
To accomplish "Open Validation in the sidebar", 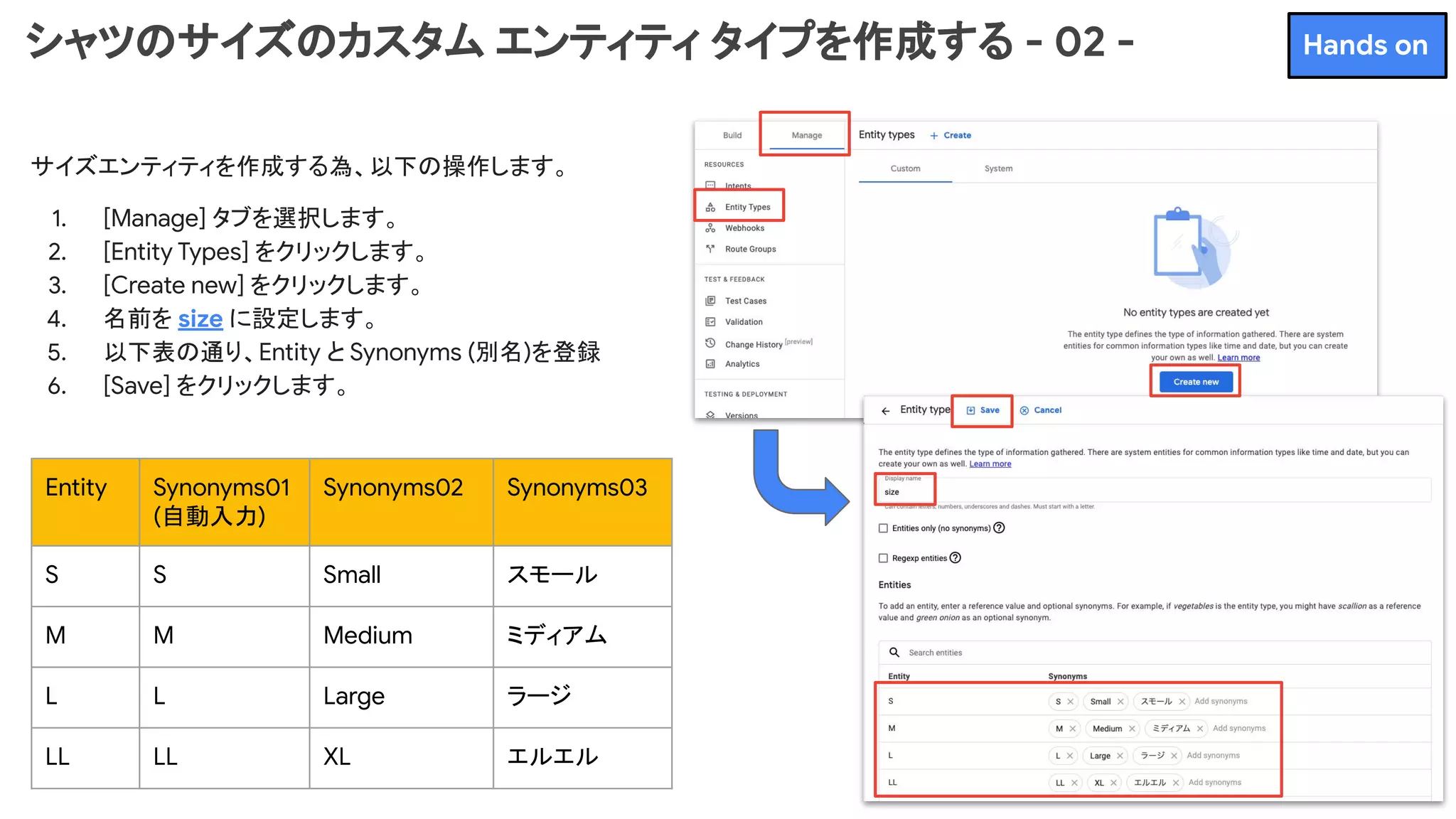I will pyautogui.click(x=744, y=322).
